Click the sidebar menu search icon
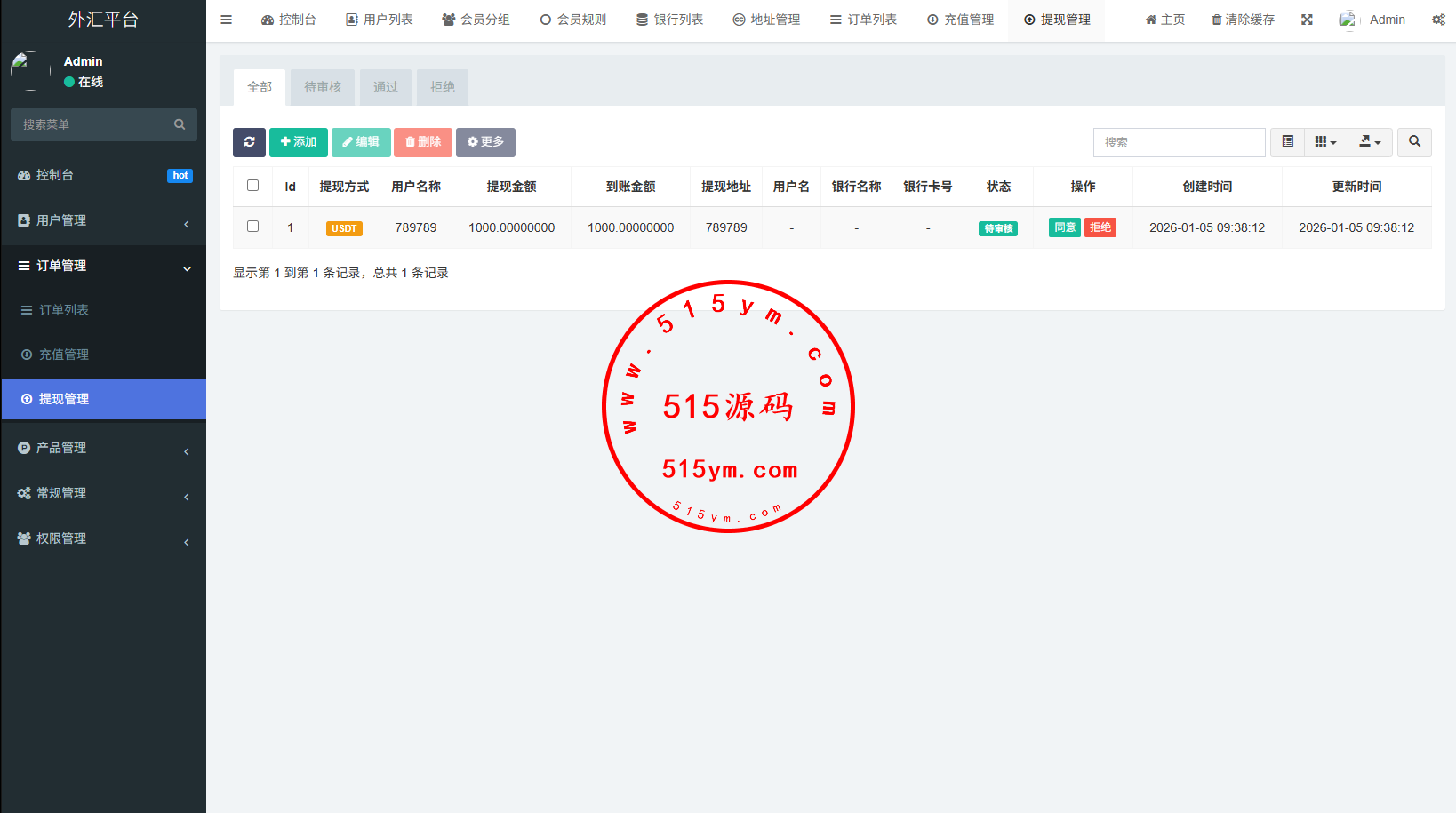This screenshot has height=813, width=1456. 180,124
